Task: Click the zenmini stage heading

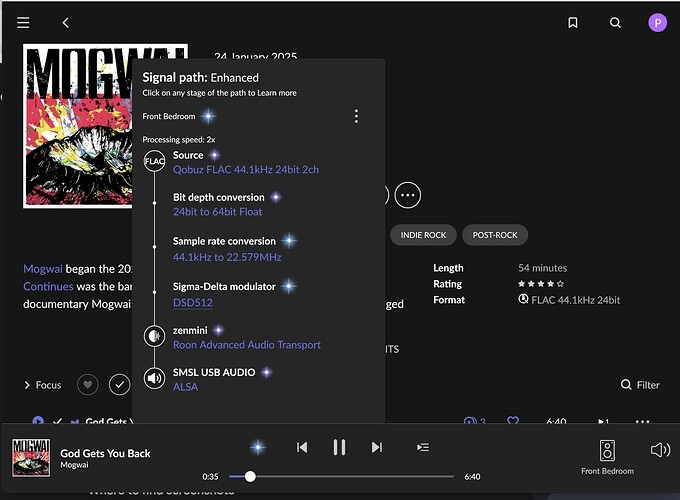Action: pyautogui.click(x=190, y=330)
